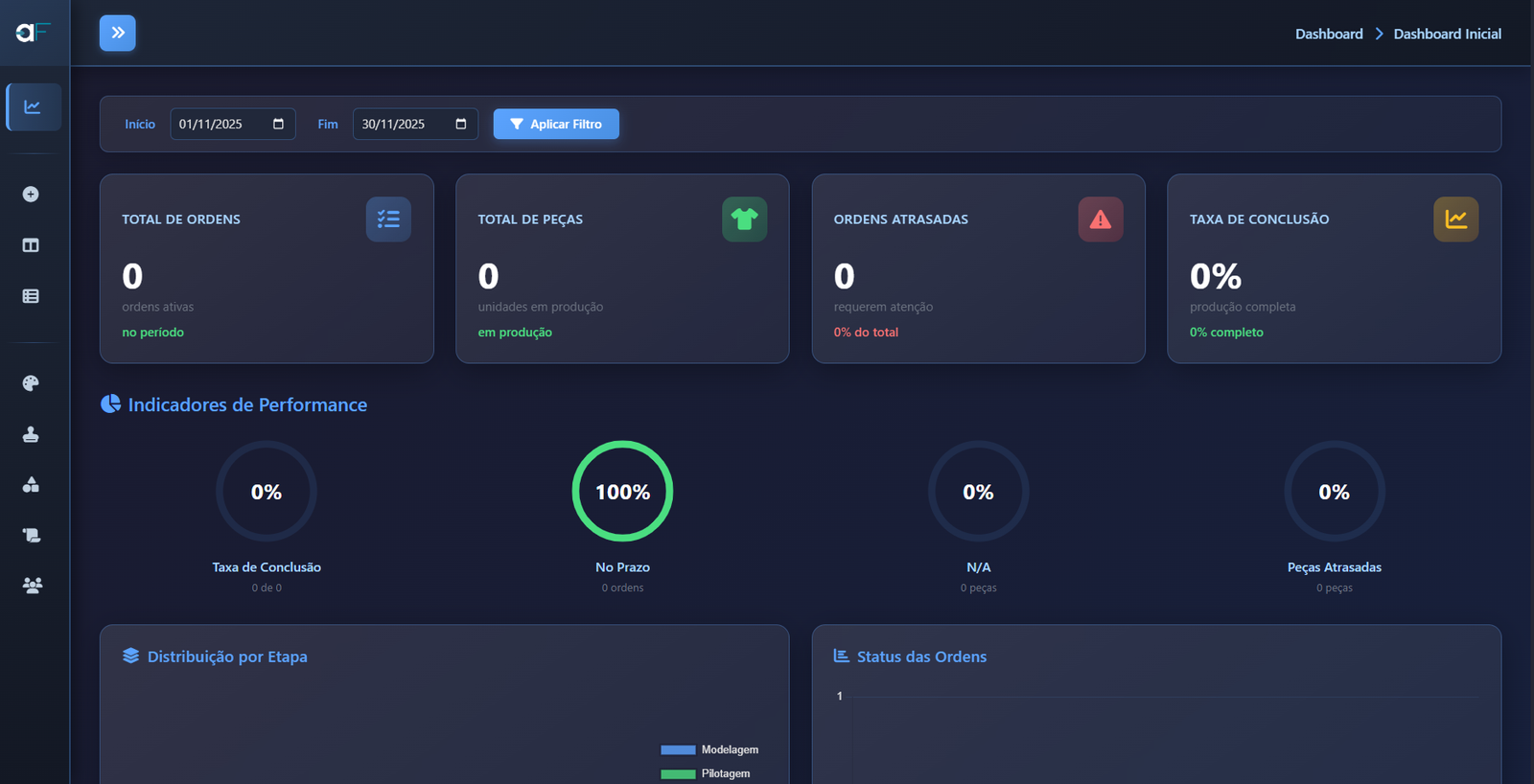Toggle Modelagem legend item in chart
The height and width of the screenshot is (784, 1534).
[x=710, y=749]
